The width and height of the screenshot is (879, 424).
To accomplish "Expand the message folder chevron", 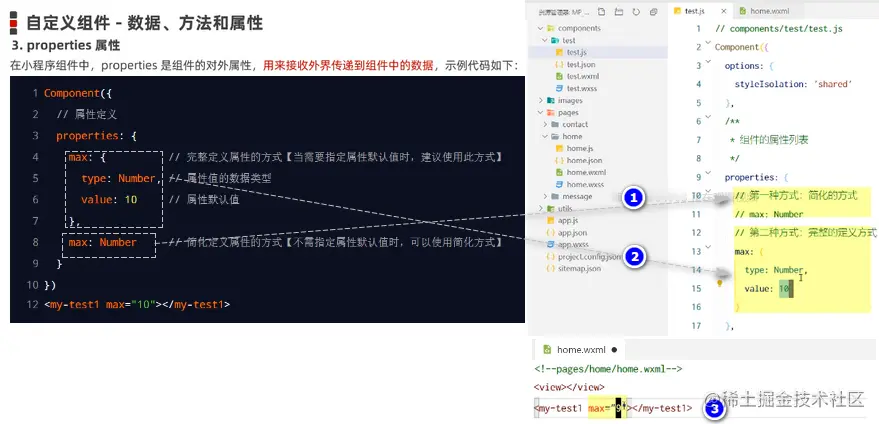I will point(545,196).
